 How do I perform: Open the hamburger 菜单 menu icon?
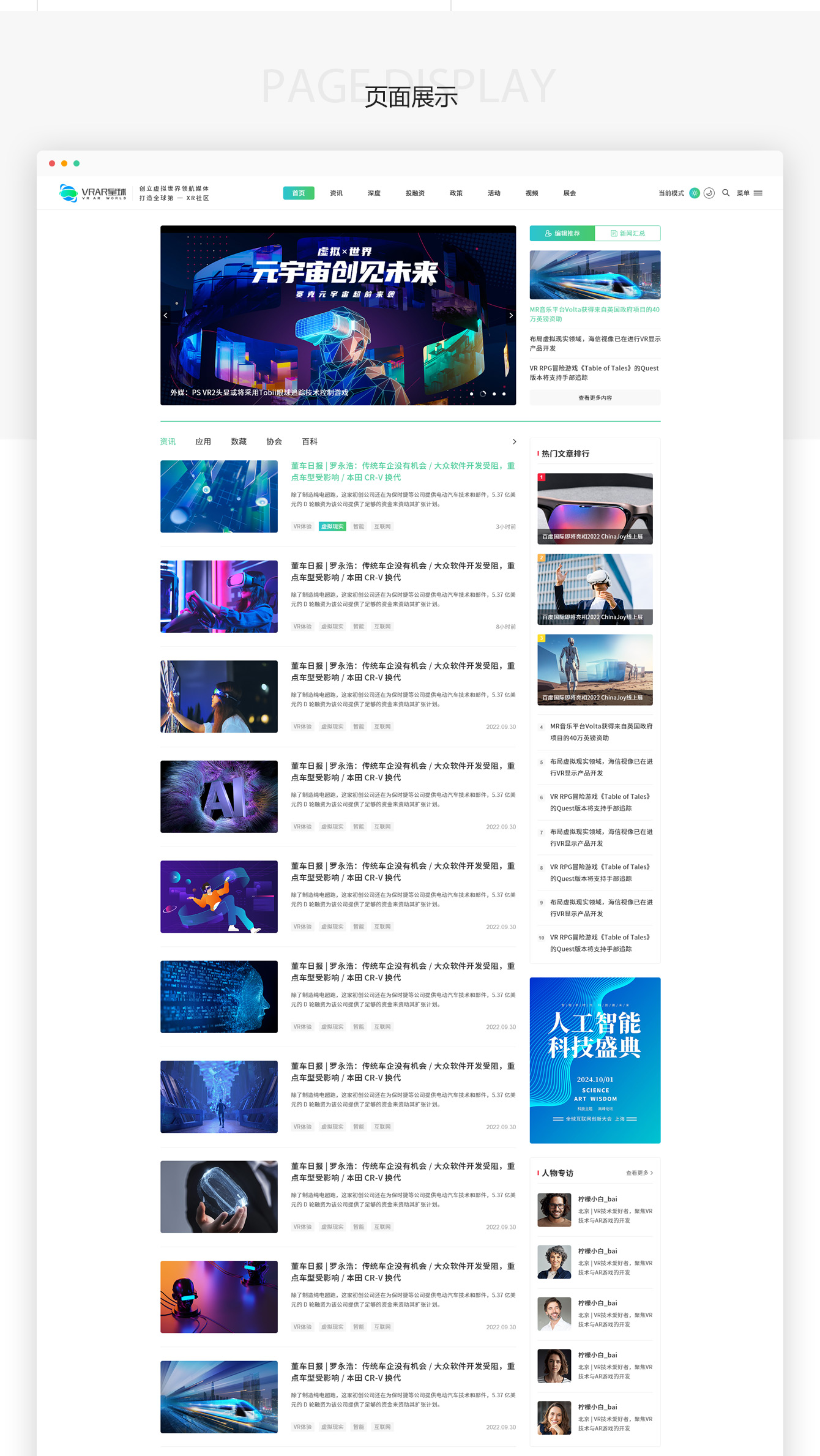click(758, 193)
